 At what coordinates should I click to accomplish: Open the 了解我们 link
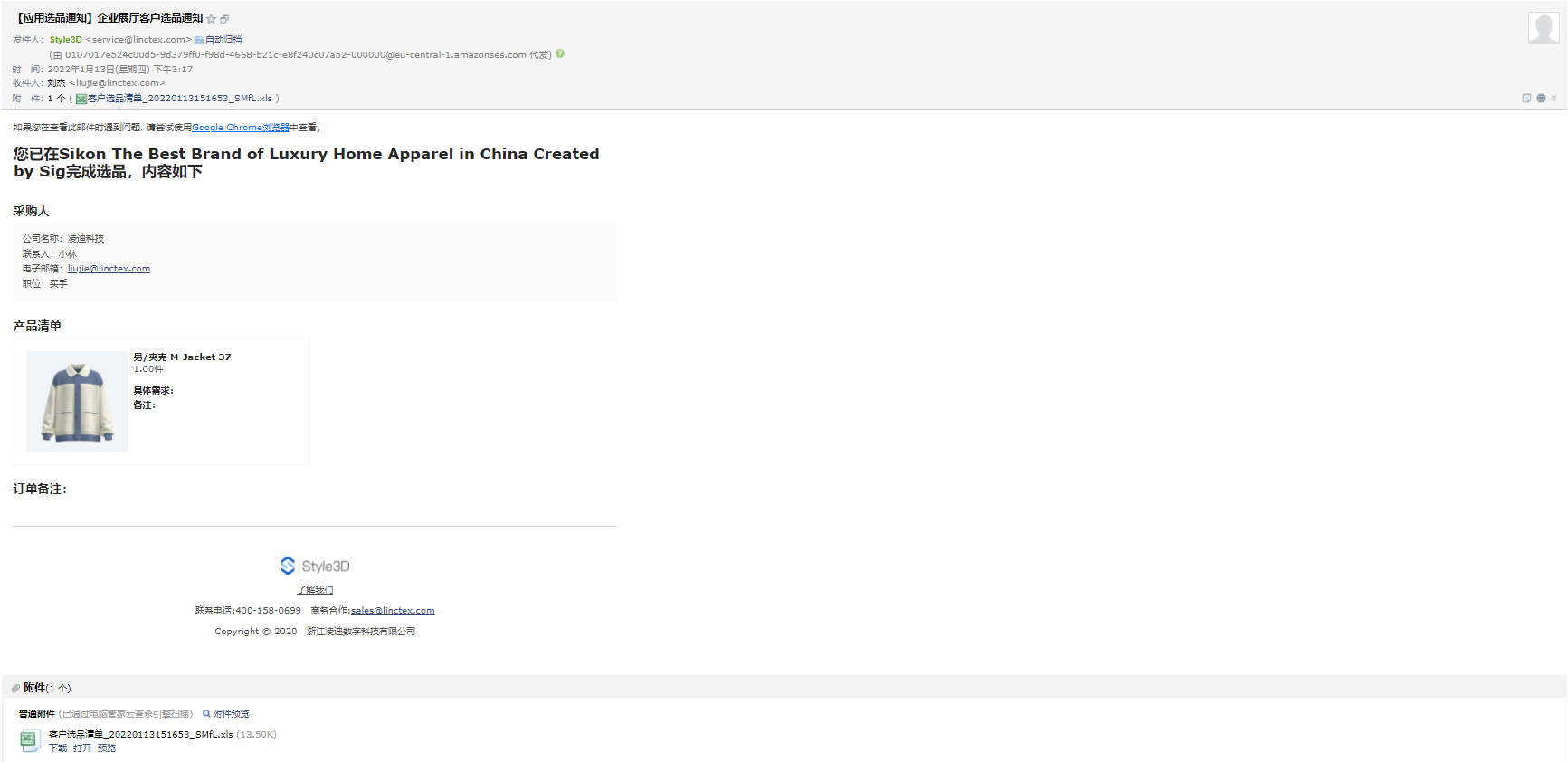point(315,590)
